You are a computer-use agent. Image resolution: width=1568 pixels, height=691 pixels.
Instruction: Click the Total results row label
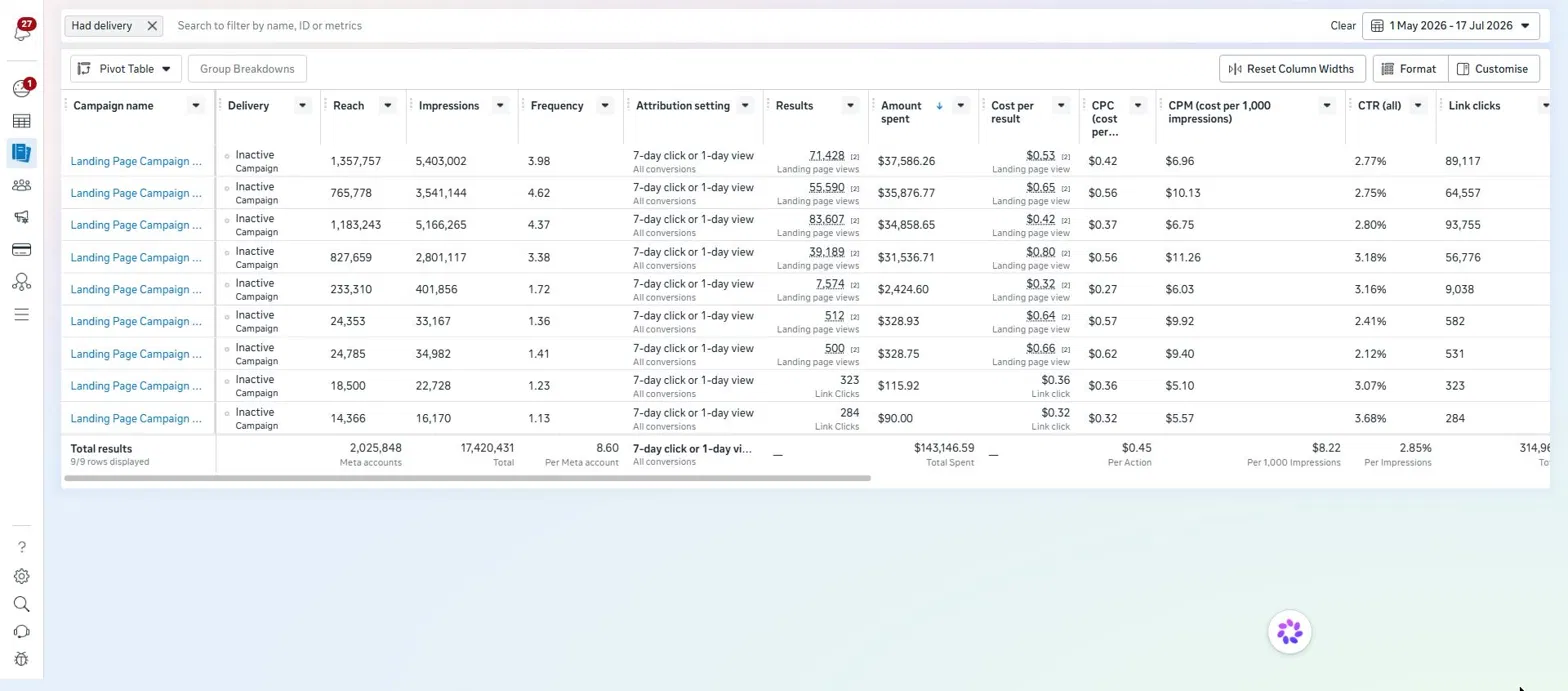(x=101, y=449)
